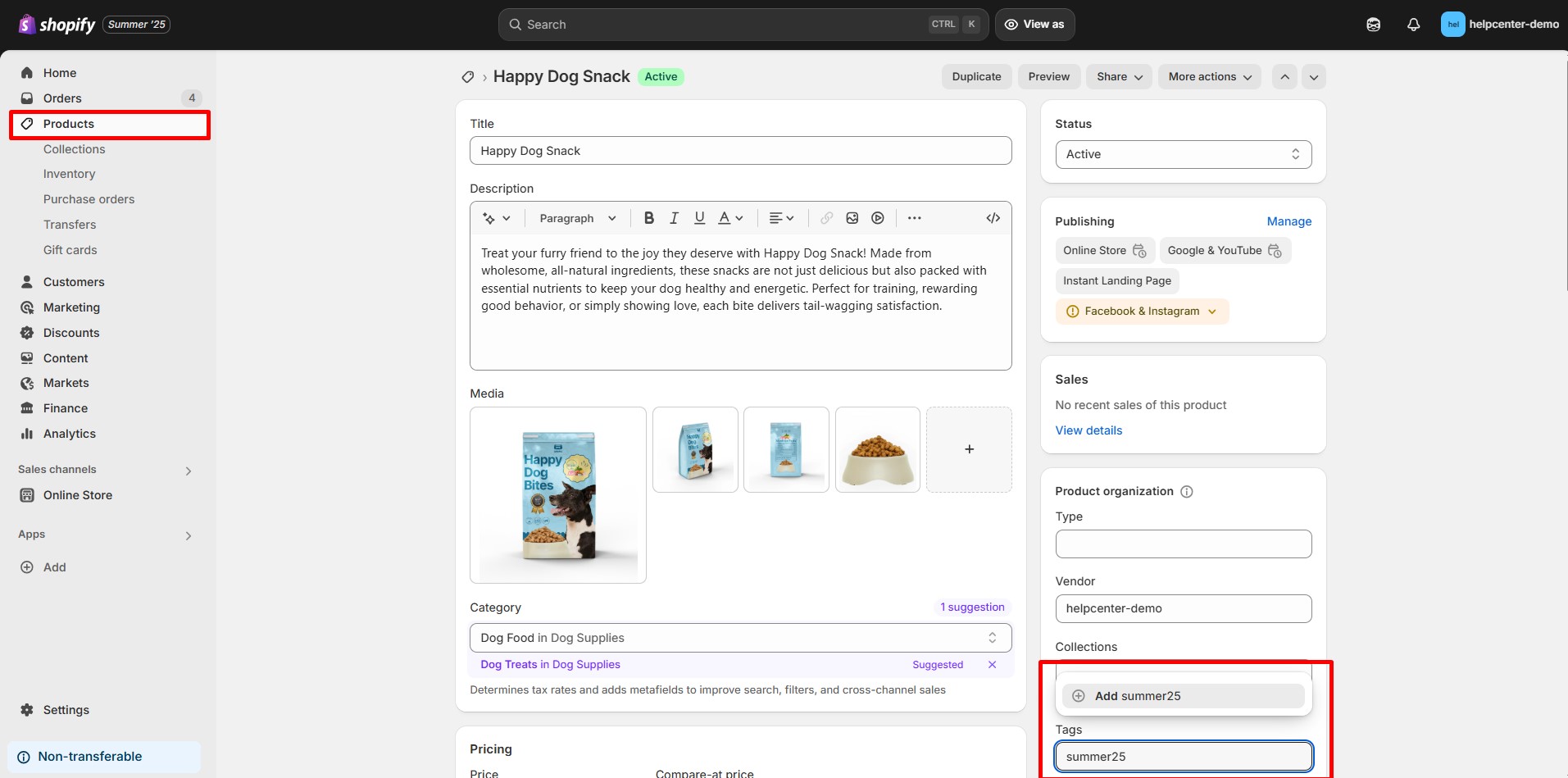
Task: Duplicate the Happy Dog Snack product
Action: coord(976,76)
